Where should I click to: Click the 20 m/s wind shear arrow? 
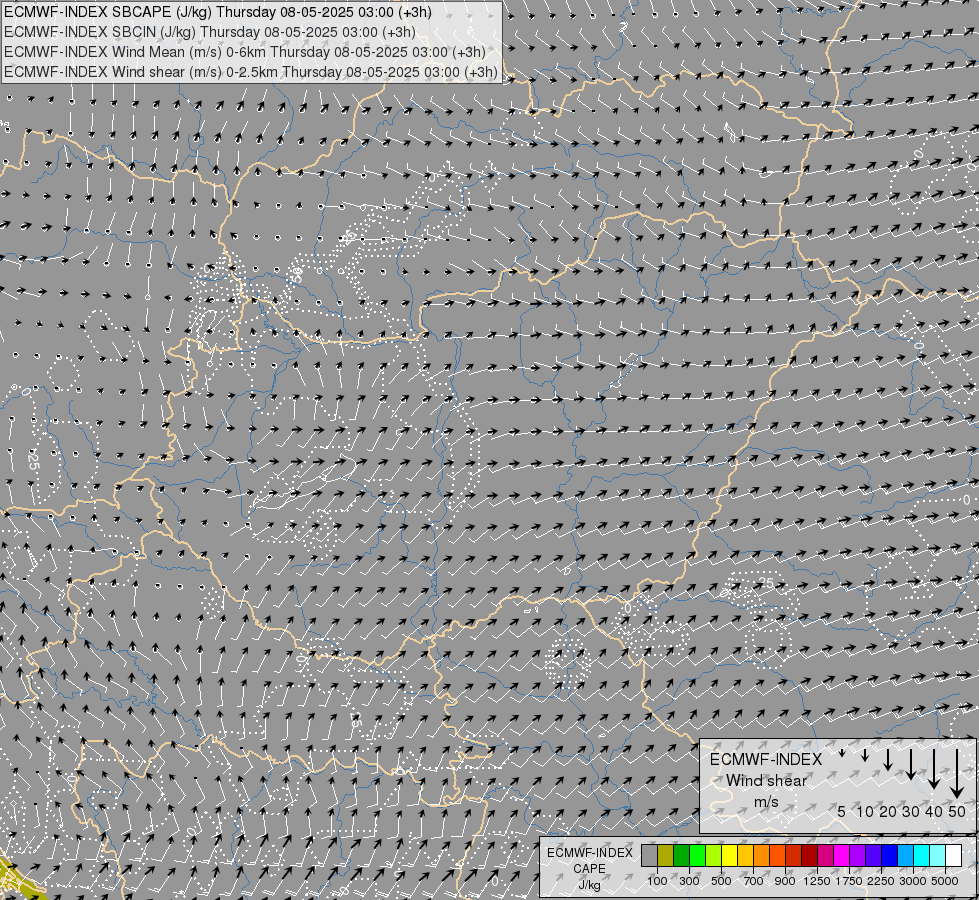[x=888, y=759]
